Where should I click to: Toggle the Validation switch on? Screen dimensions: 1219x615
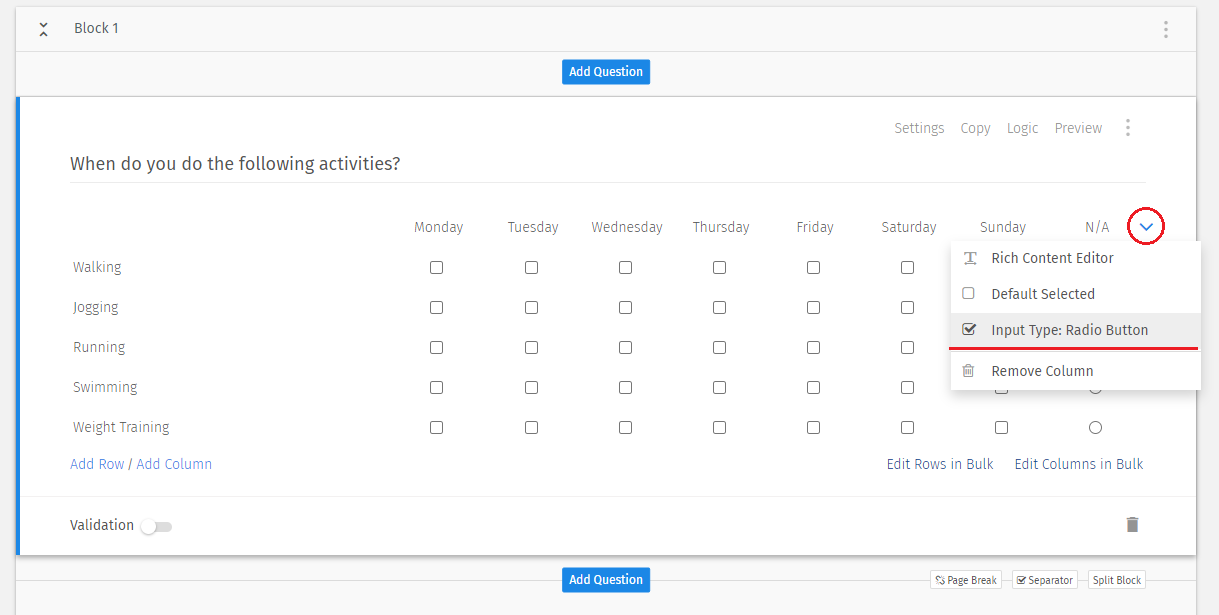click(x=157, y=525)
